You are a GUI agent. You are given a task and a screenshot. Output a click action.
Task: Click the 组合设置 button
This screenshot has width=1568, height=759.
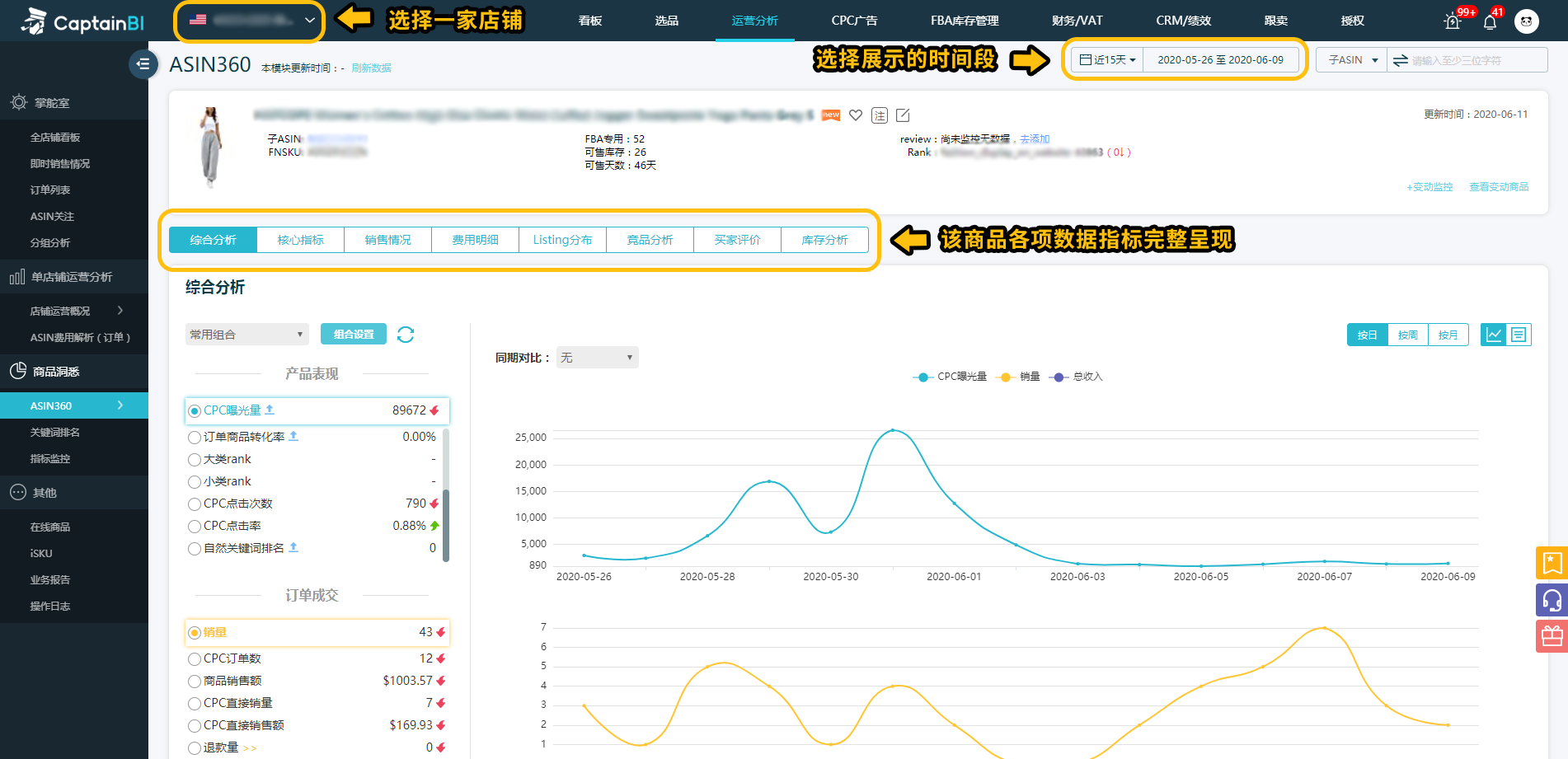click(354, 334)
